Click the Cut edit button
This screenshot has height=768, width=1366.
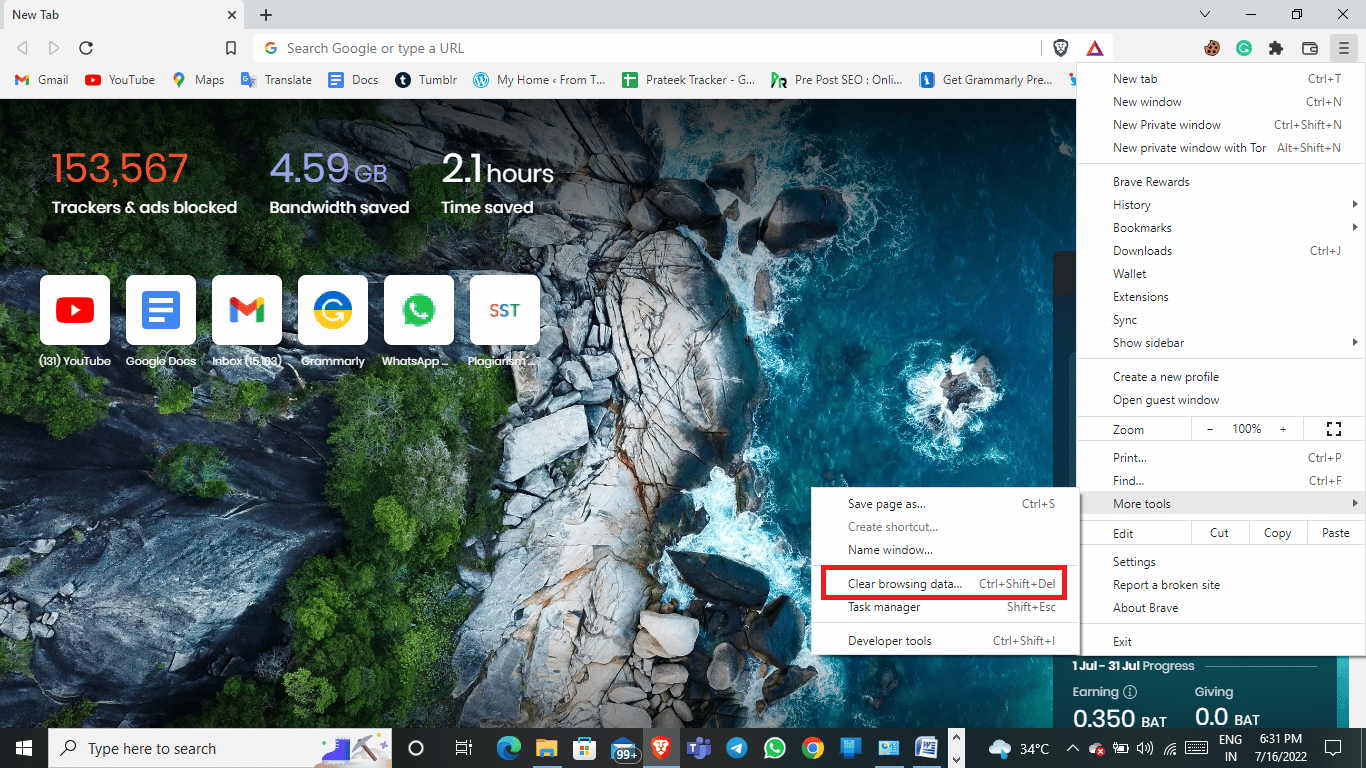[x=1219, y=533]
